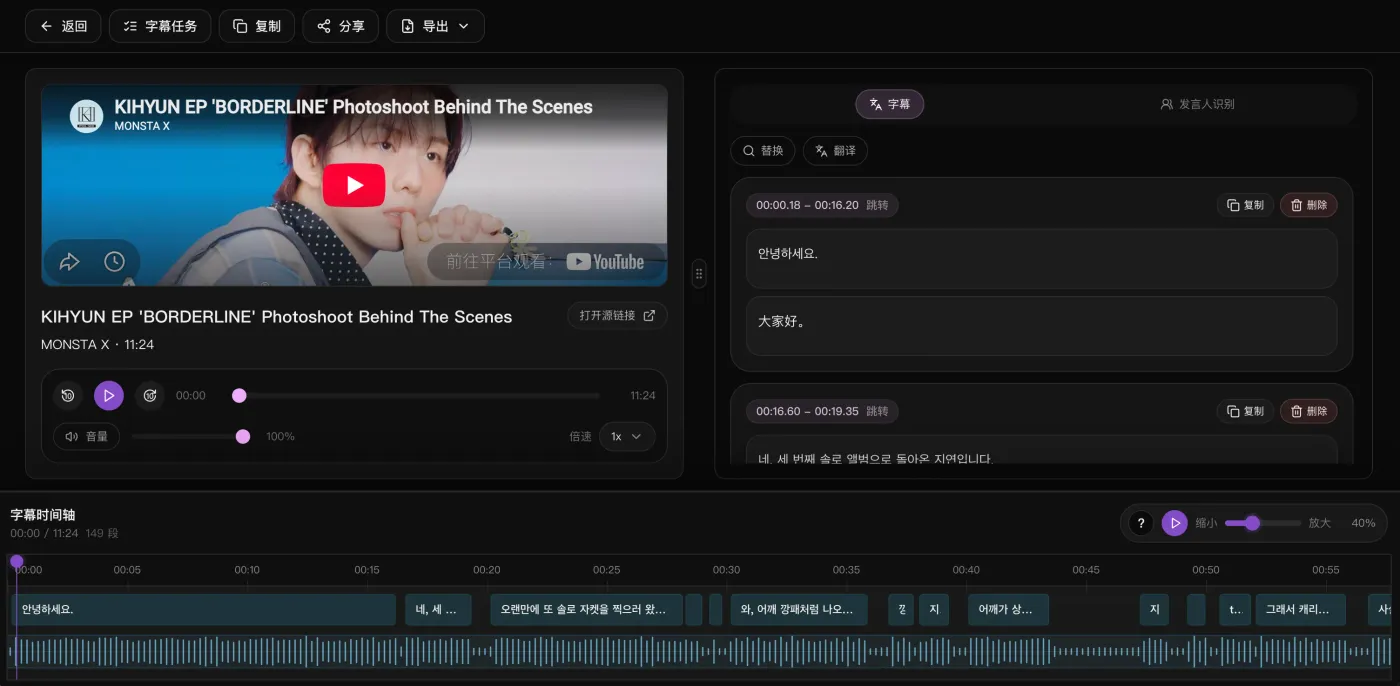1400x686 pixels.
Task: Go back with the 返回 button
Action: (63, 26)
